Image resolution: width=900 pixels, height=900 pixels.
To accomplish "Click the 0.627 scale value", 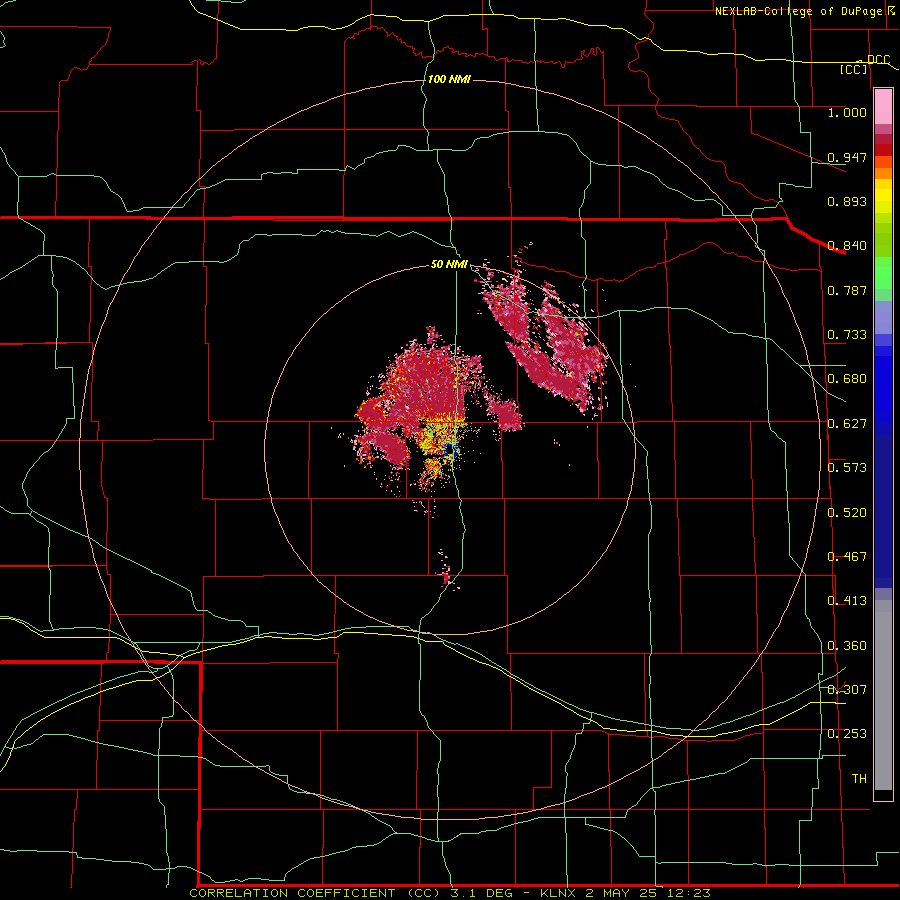I will click(x=847, y=424).
